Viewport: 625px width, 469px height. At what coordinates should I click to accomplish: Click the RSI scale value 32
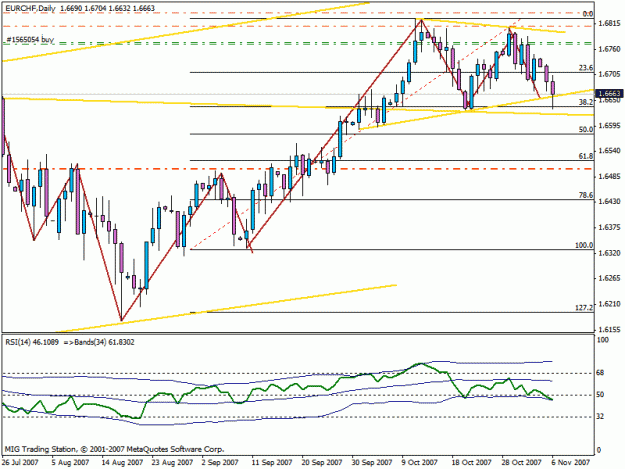pos(600,416)
